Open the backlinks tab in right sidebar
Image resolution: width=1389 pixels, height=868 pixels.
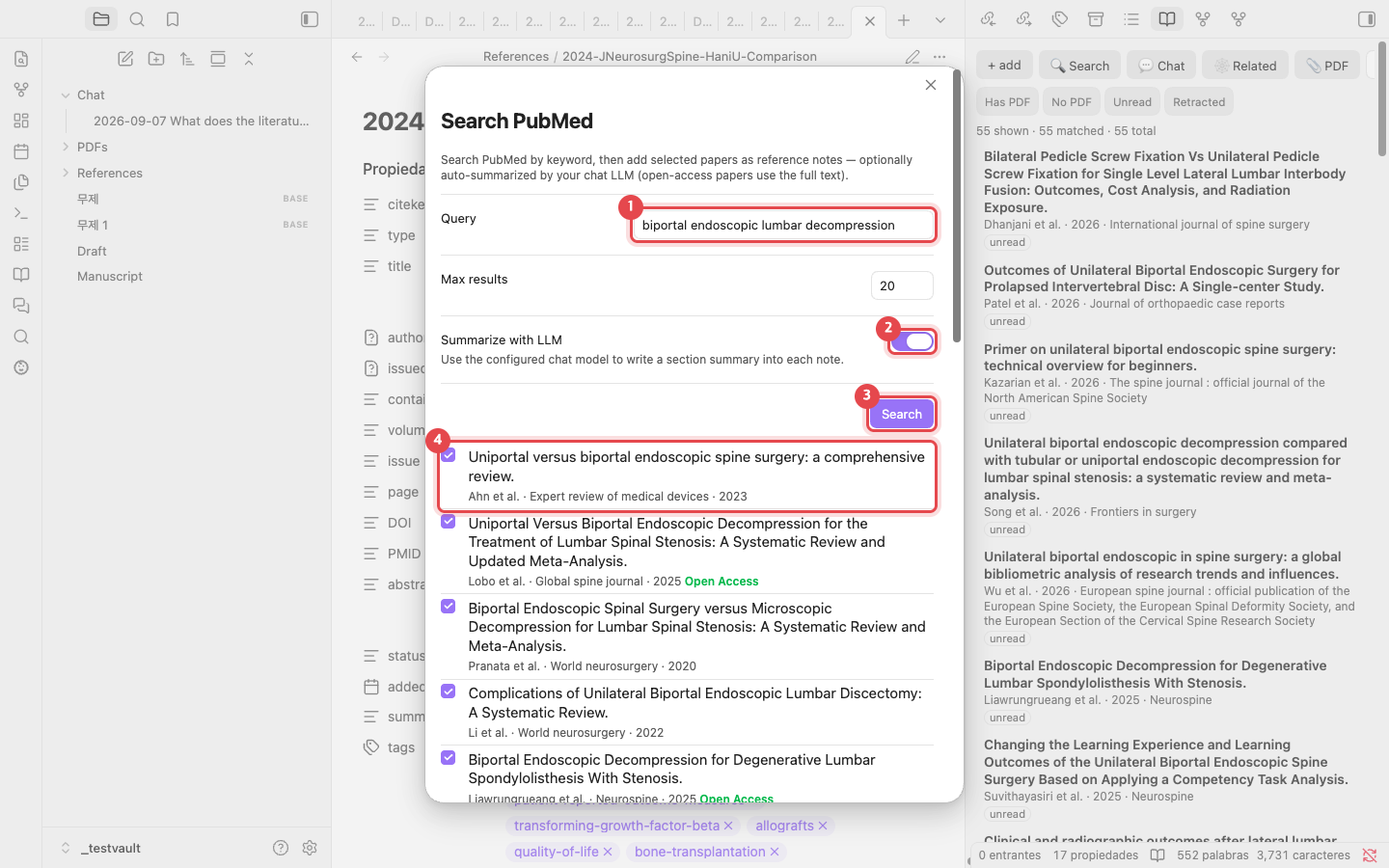tap(988, 19)
